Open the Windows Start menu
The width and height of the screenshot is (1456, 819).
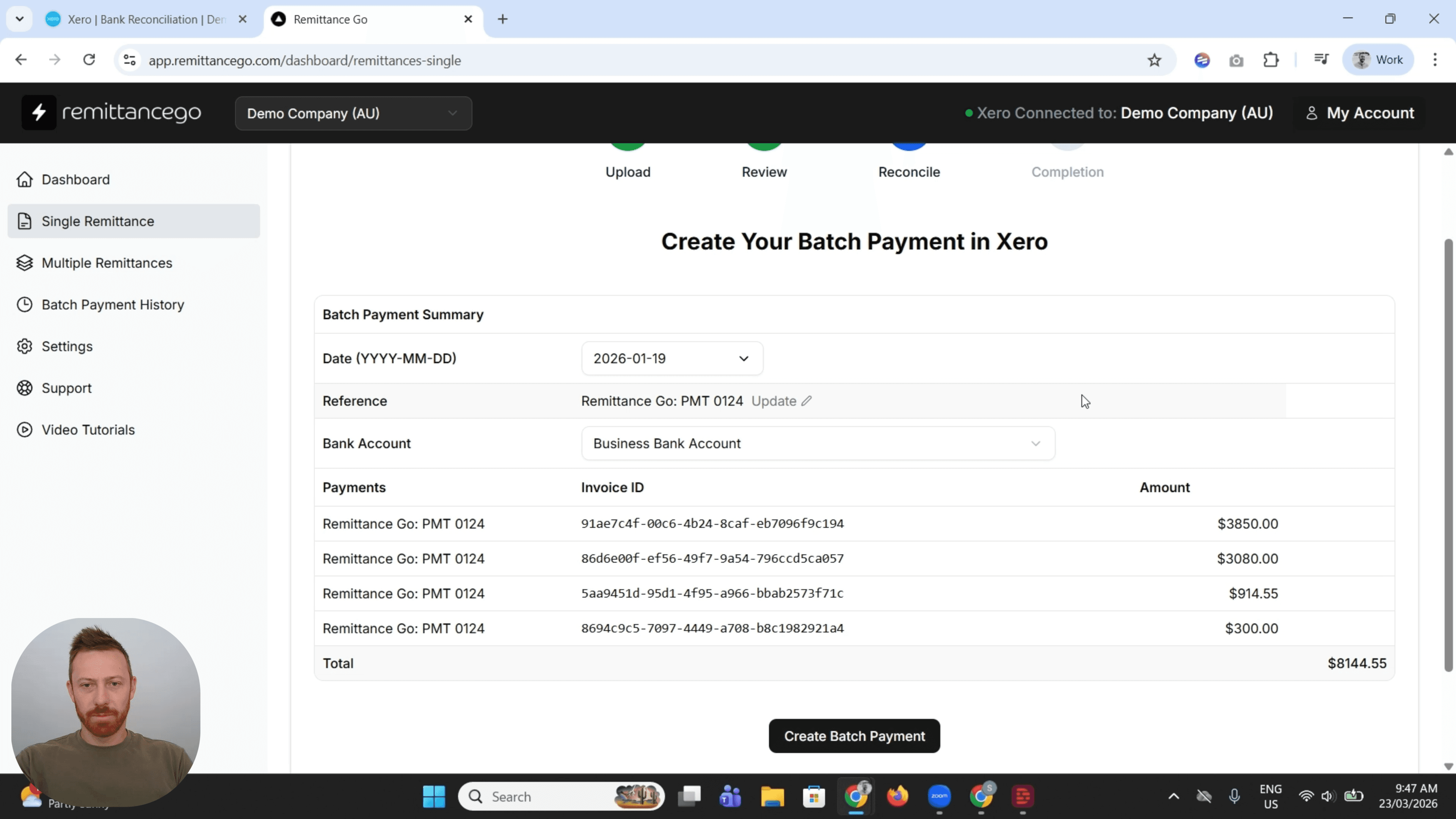click(x=433, y=797)
